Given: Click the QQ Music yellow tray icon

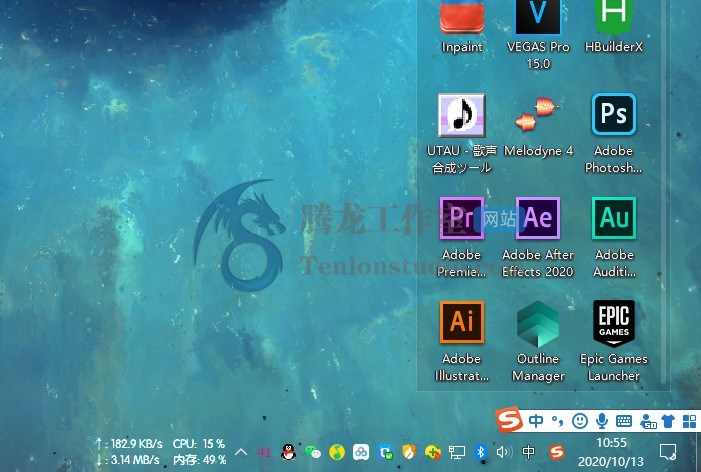Looking at the screenshot, I should pos(337,452).
